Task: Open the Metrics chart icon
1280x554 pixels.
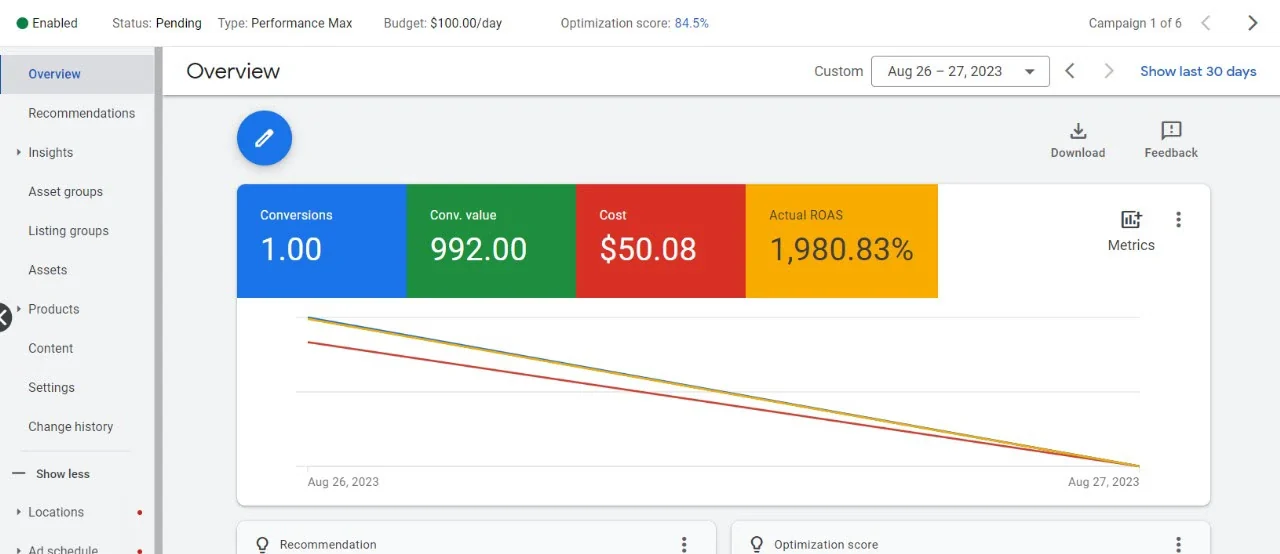Action: [x=1131, y=220]
